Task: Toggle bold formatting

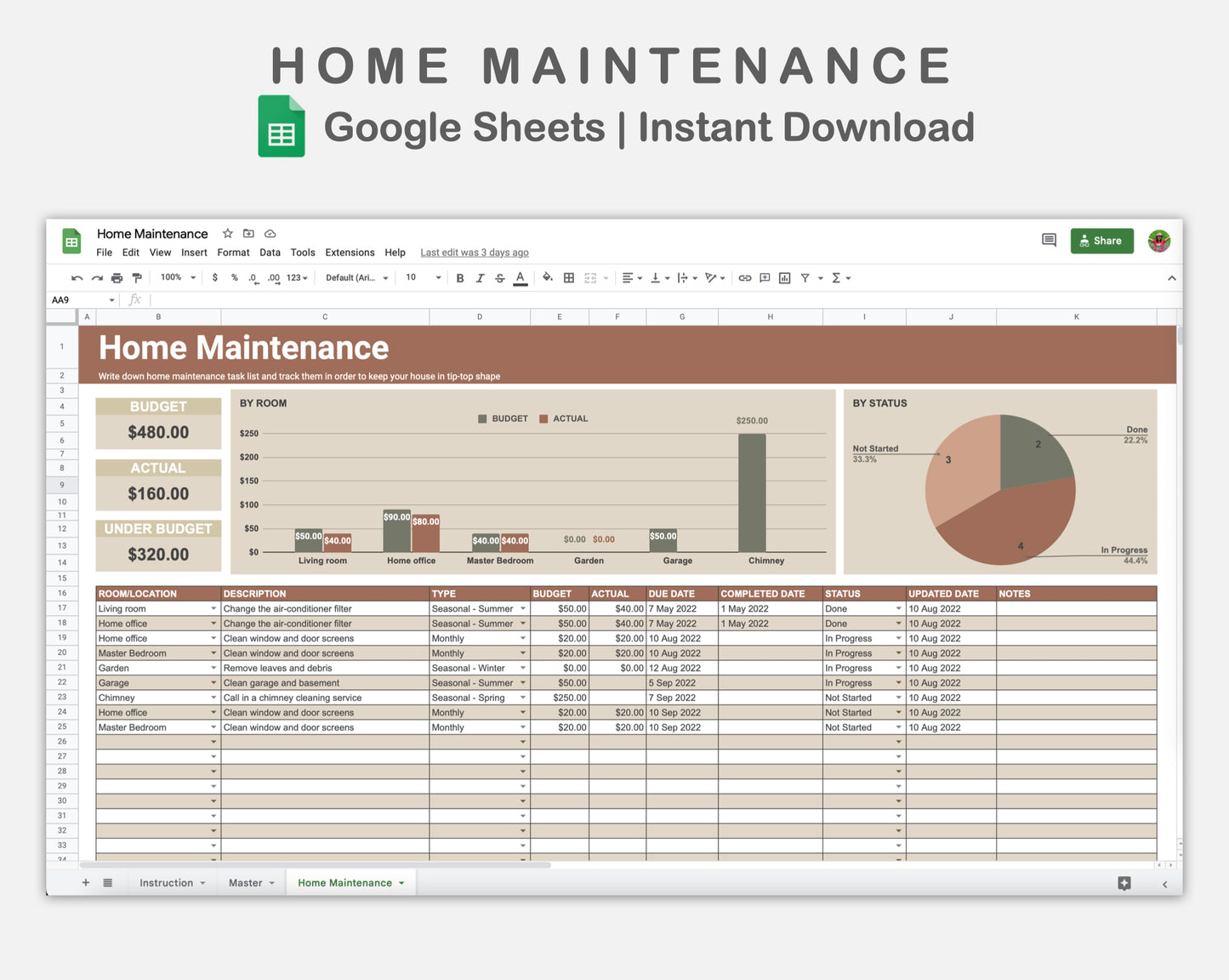Action: (459, 277)
